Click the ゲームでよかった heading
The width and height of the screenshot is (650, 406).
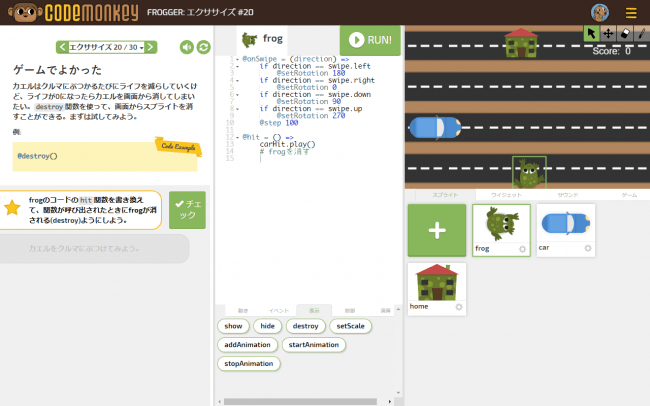57,70
